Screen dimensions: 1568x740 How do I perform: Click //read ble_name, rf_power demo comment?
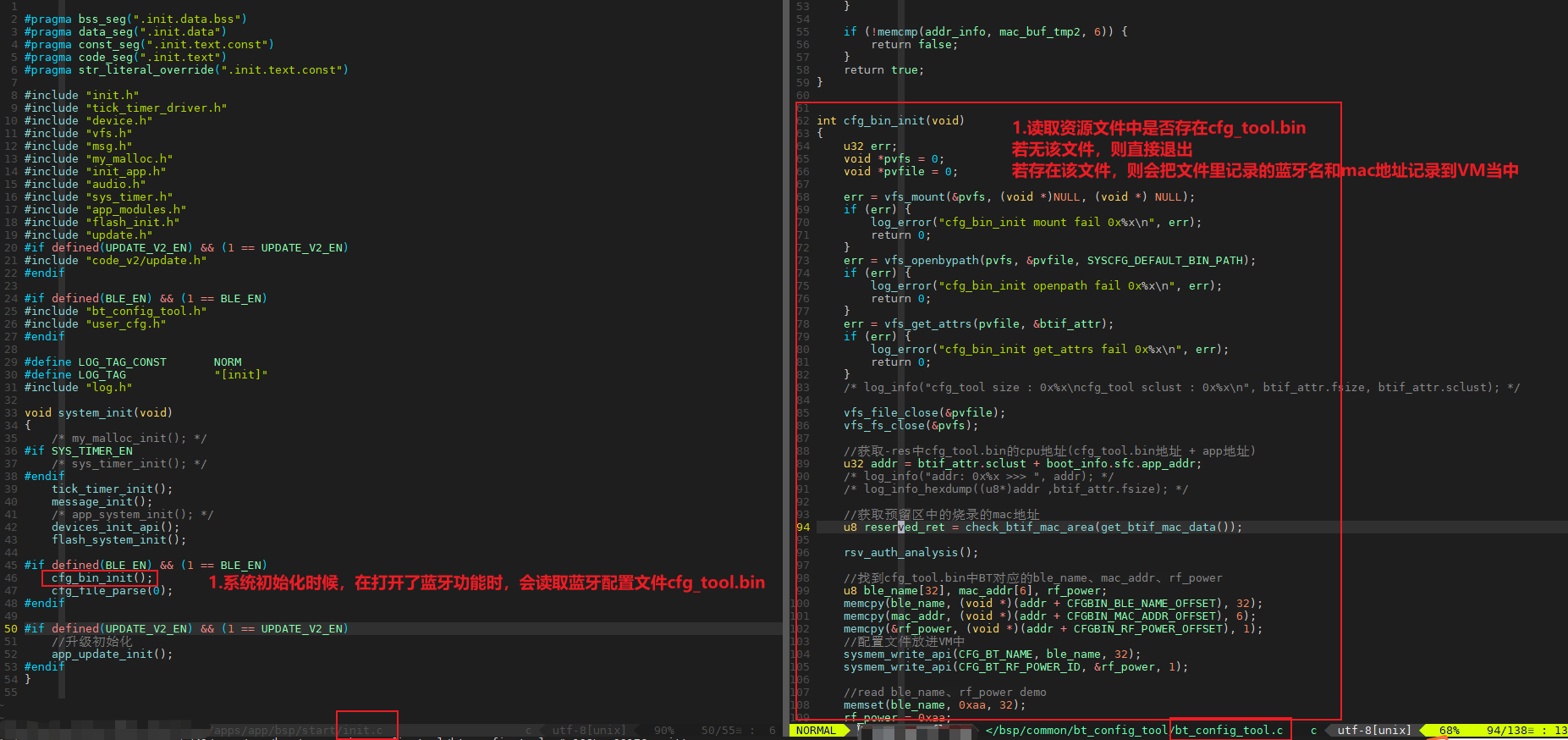(x=944, y=692)
